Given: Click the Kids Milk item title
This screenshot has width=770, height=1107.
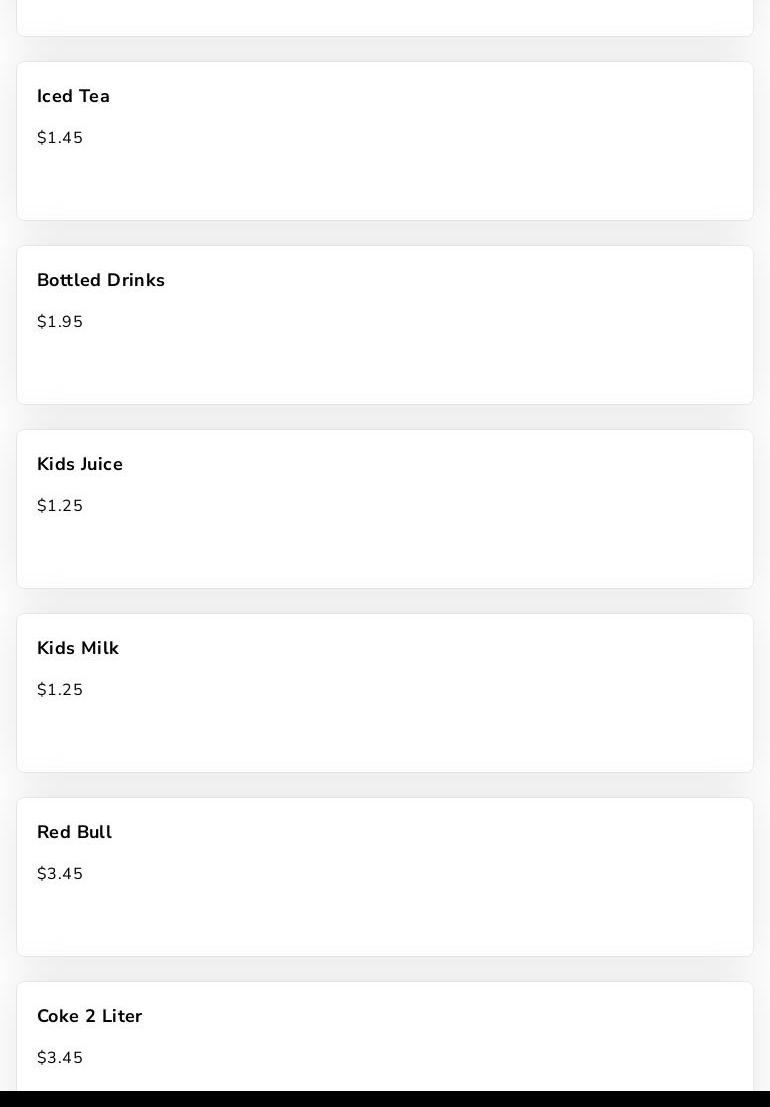Looking at the screenshot, I should 78,649.
